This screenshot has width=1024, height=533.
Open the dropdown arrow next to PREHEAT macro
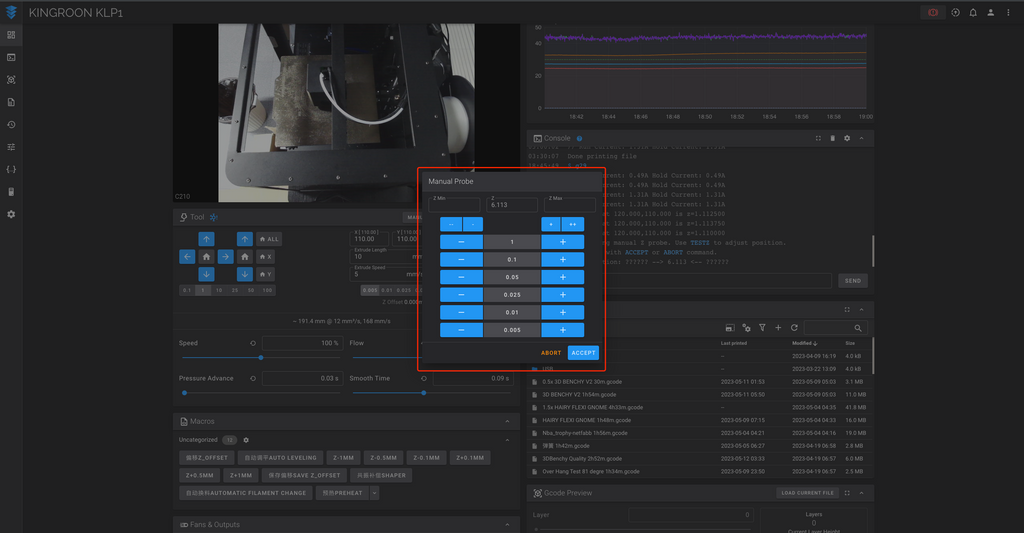coord(375,493)
